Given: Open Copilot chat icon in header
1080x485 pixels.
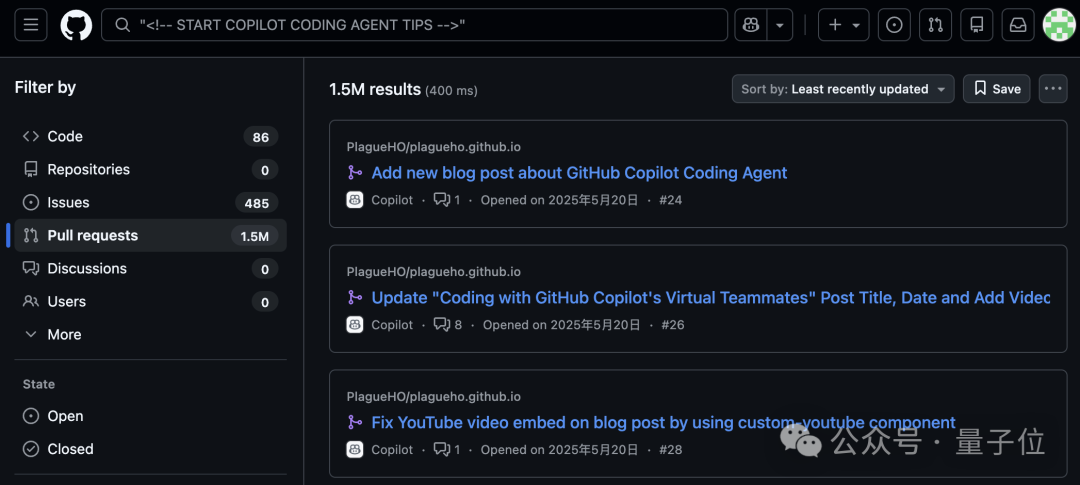Looking at the screenshot, I should 750,25.
